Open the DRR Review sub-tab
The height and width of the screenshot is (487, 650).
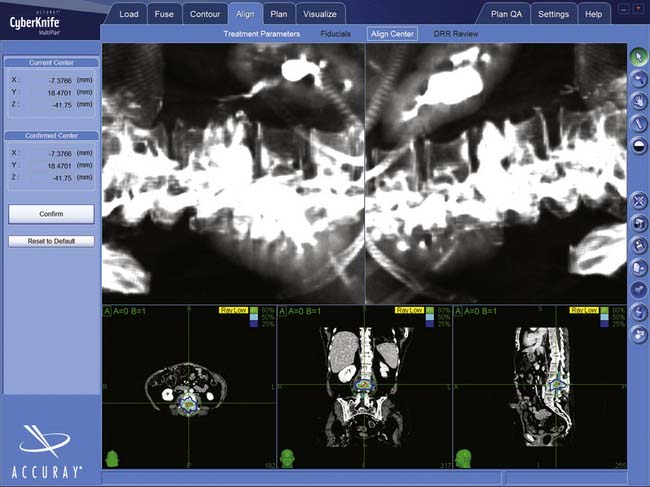coord(456,34)
